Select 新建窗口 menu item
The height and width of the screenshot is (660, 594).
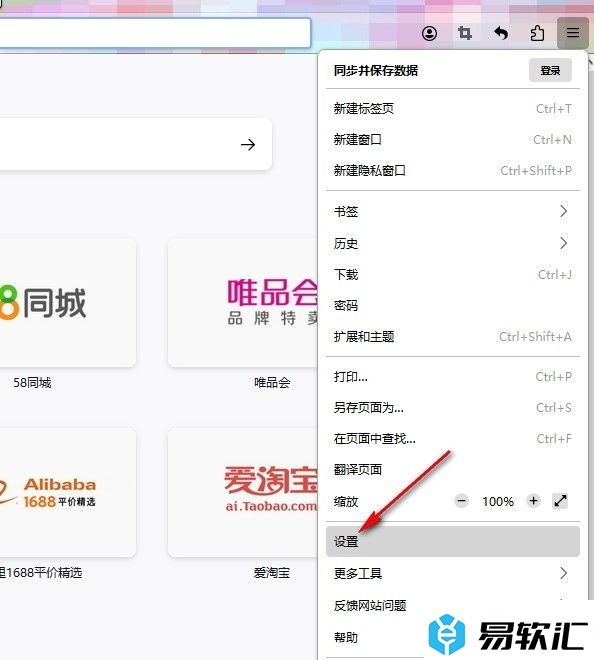[453, 139]
